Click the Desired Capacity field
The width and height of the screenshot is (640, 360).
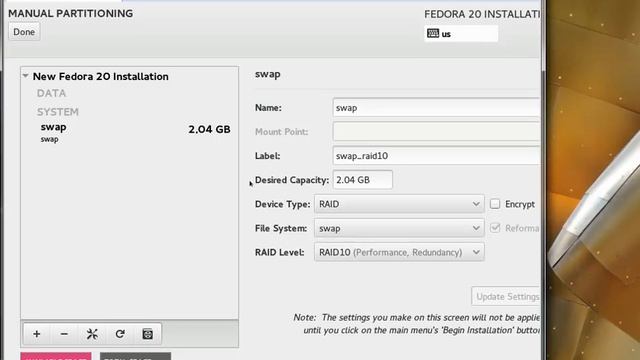[x=363, y=180]
